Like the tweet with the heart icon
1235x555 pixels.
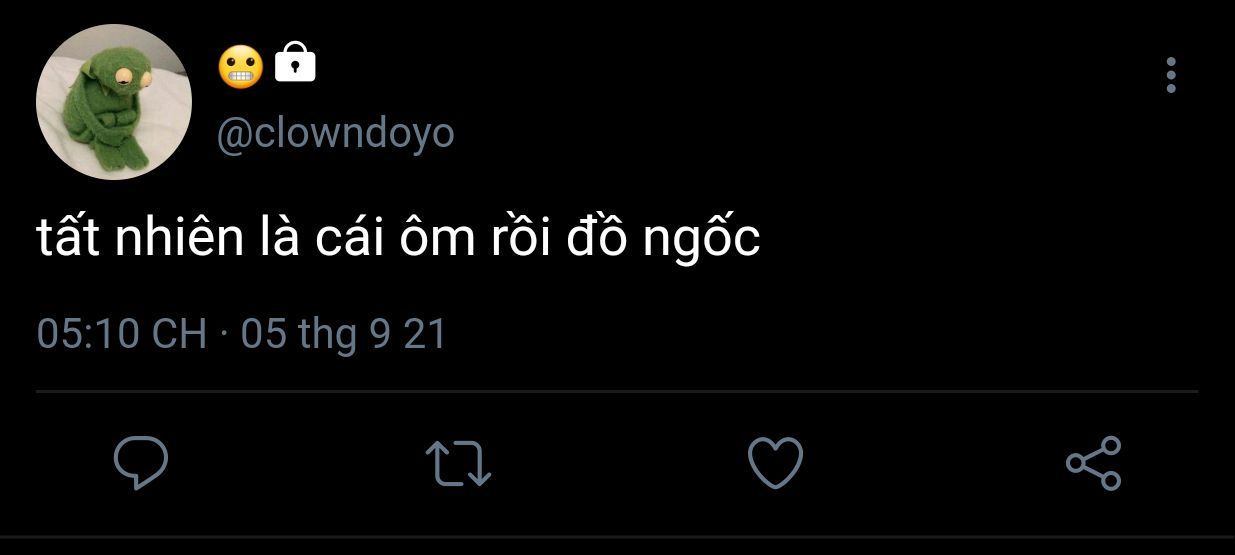tap(775, 463)
